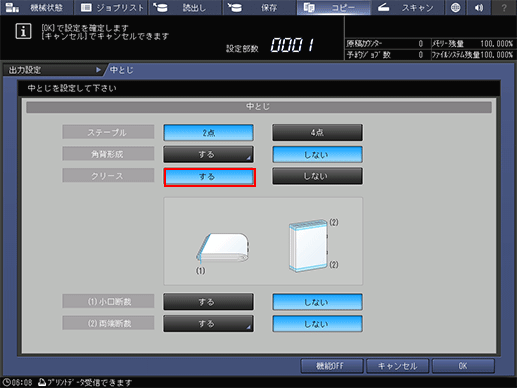The height and width of the screenshot is (388, 517).
Task: Set クリース to しない
Action: click(317, 176)
